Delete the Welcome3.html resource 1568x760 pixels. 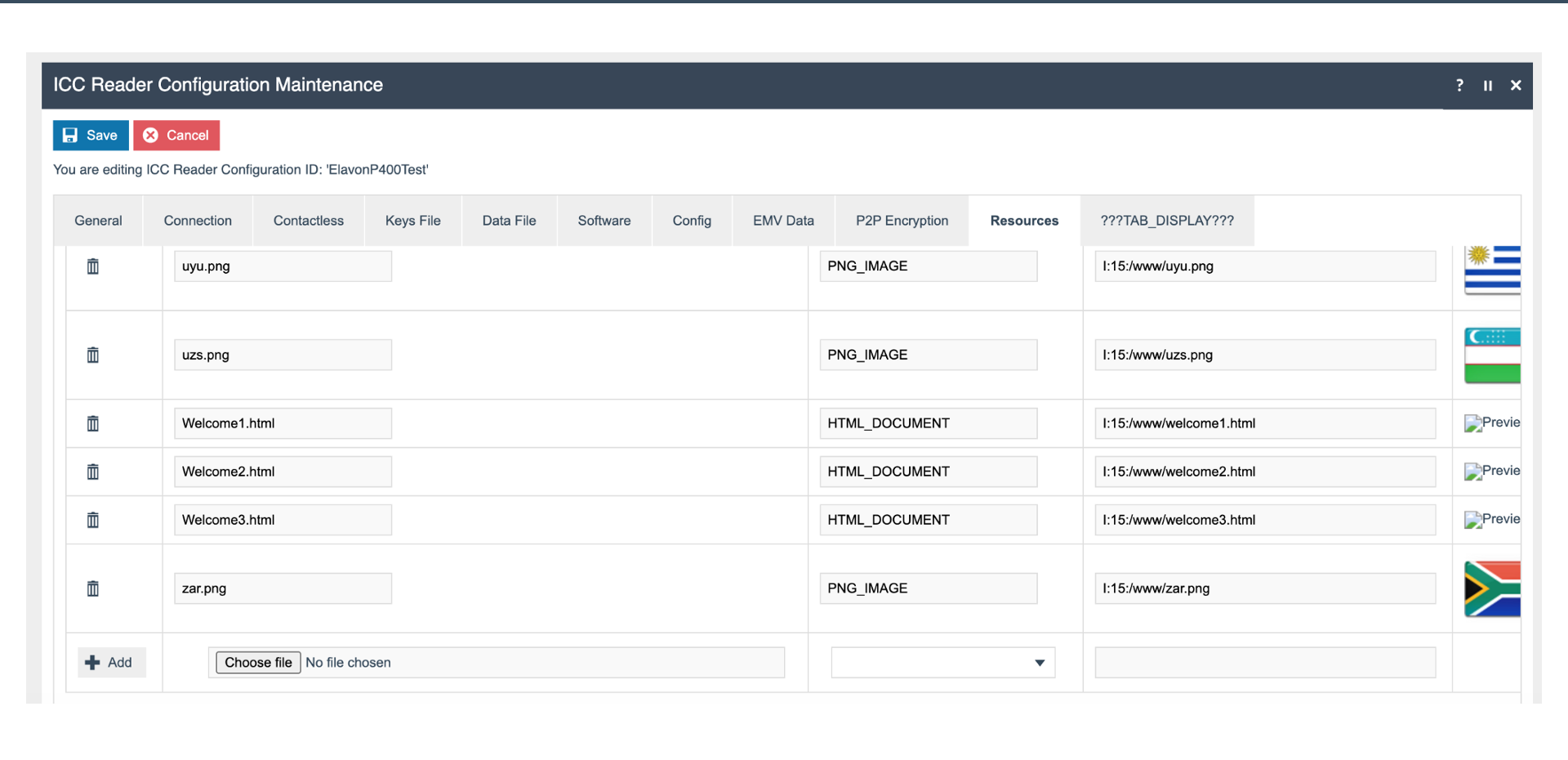click(x=92, y=520)
